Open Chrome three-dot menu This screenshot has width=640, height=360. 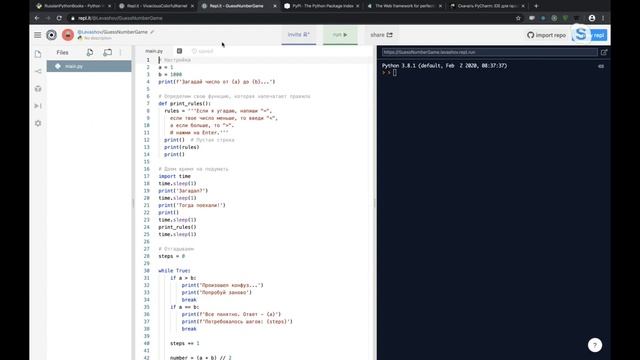pos(603,18)
